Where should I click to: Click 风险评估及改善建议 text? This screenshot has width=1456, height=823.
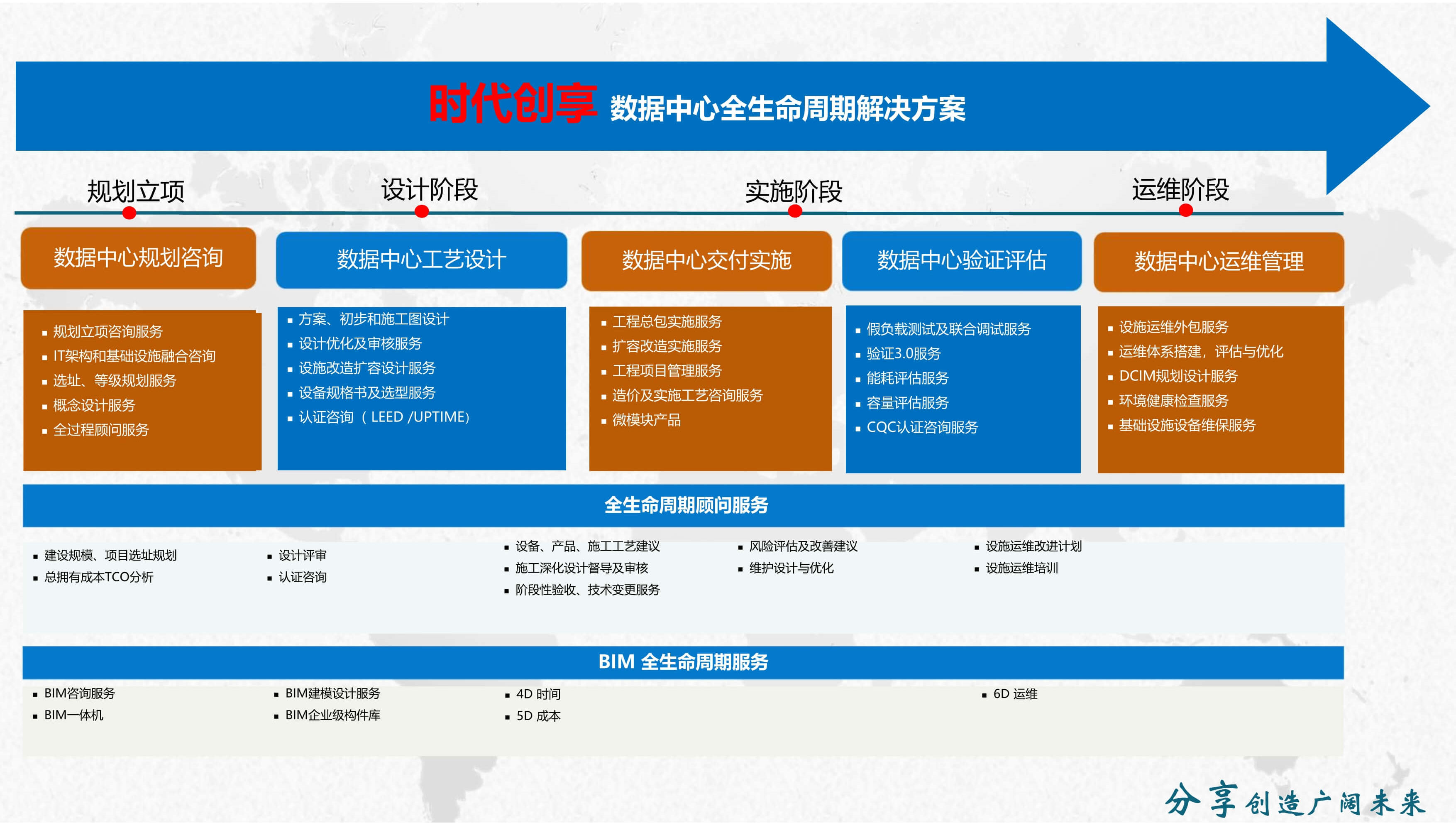[x=803, y=546]
